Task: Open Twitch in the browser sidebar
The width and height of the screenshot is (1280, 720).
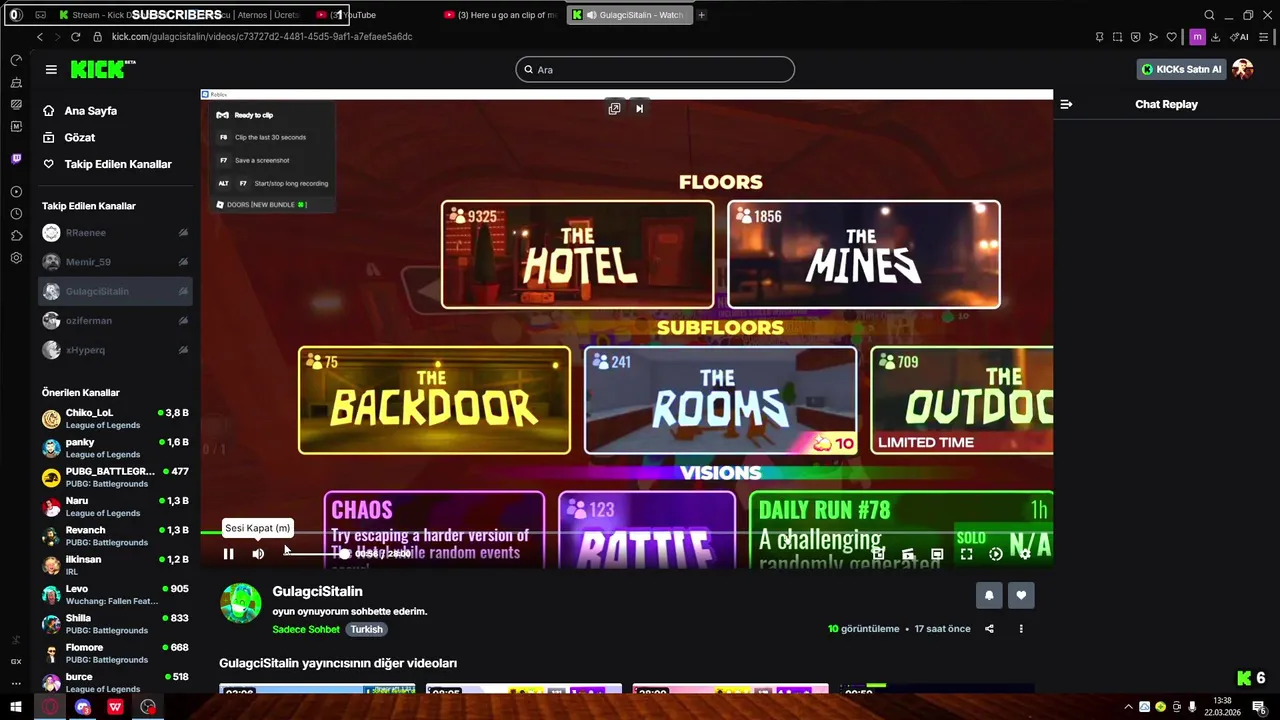Action: (16, 159)
